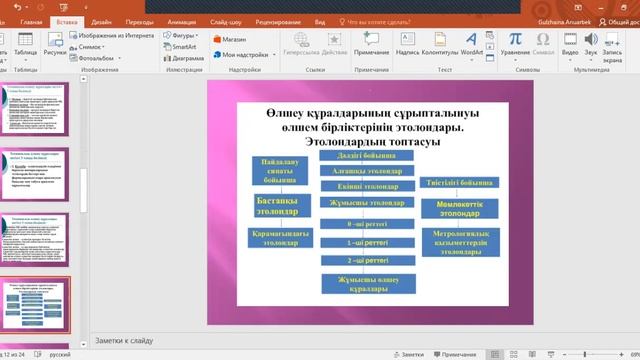Screen dimensions: 640x360
Task: Open the Фигуры shapes gallery
Action: pyautogui.click(x=181, y=36)
